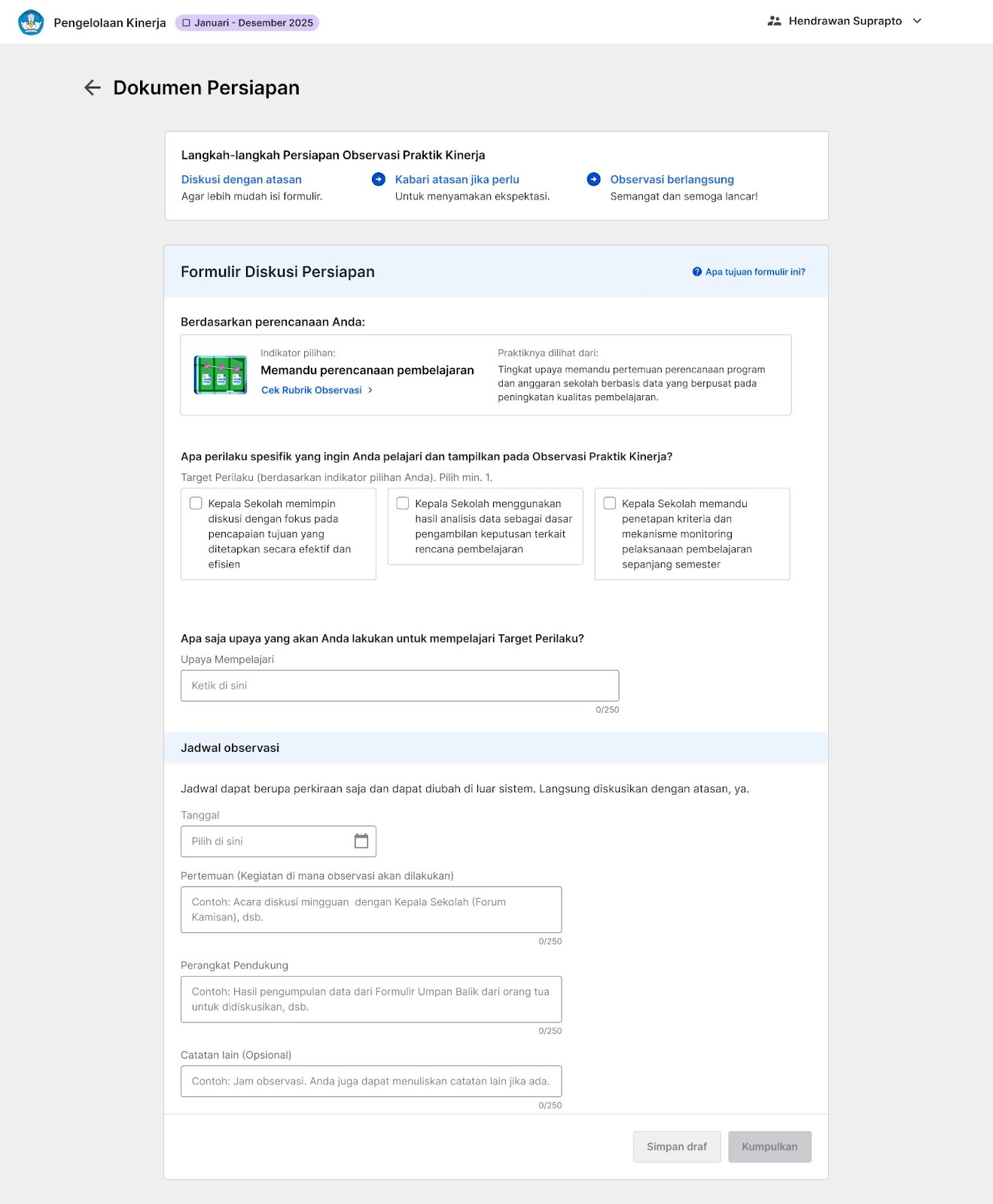Click the Kabari atasan jika perlu step
The height and width of the screenshot is (1204, 993).
(457, 179)
